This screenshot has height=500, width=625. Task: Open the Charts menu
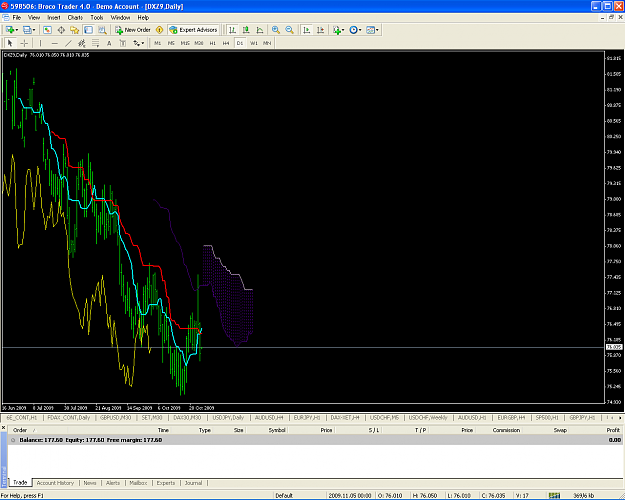[75, 18]
